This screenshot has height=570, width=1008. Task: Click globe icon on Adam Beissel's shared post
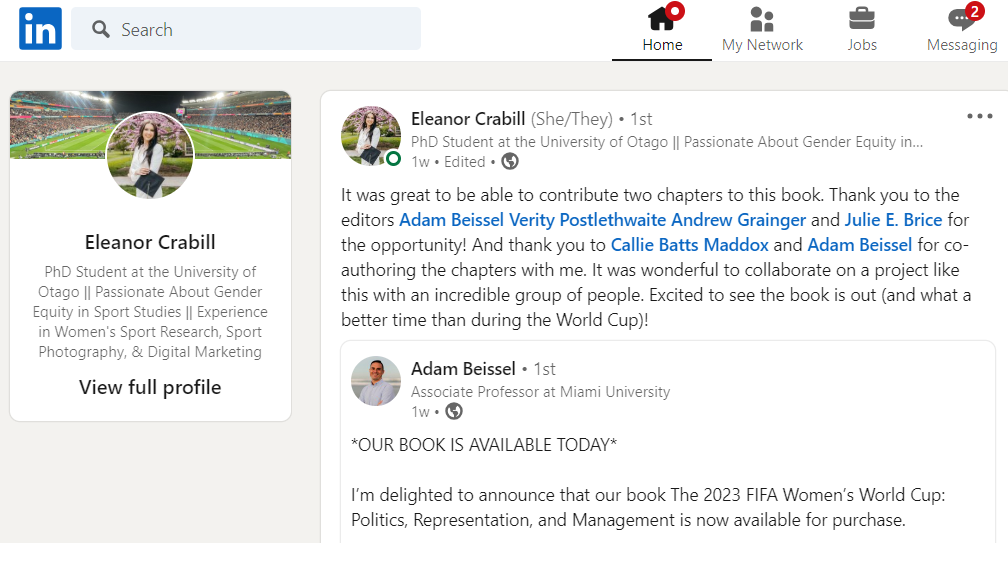click(454, 411)
